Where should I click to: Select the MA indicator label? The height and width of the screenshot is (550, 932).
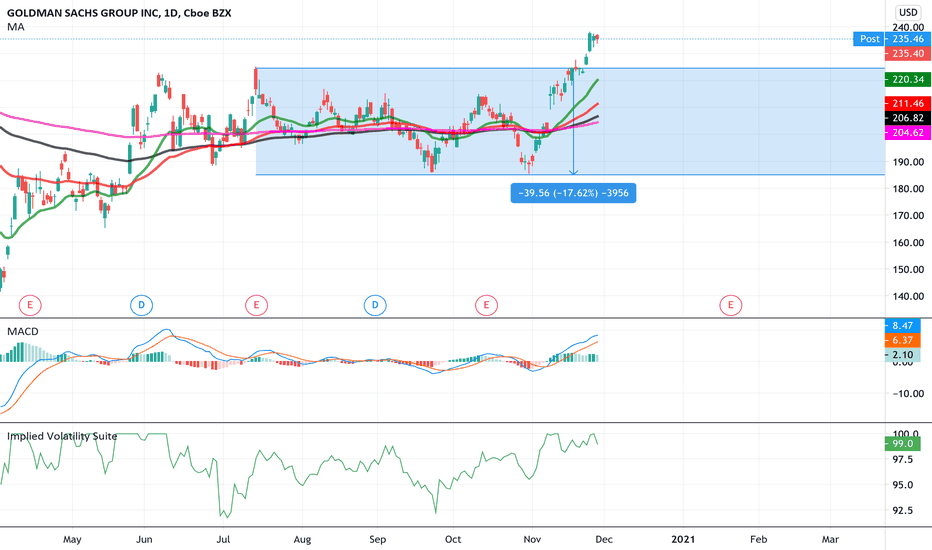click(x=16, y=27)
